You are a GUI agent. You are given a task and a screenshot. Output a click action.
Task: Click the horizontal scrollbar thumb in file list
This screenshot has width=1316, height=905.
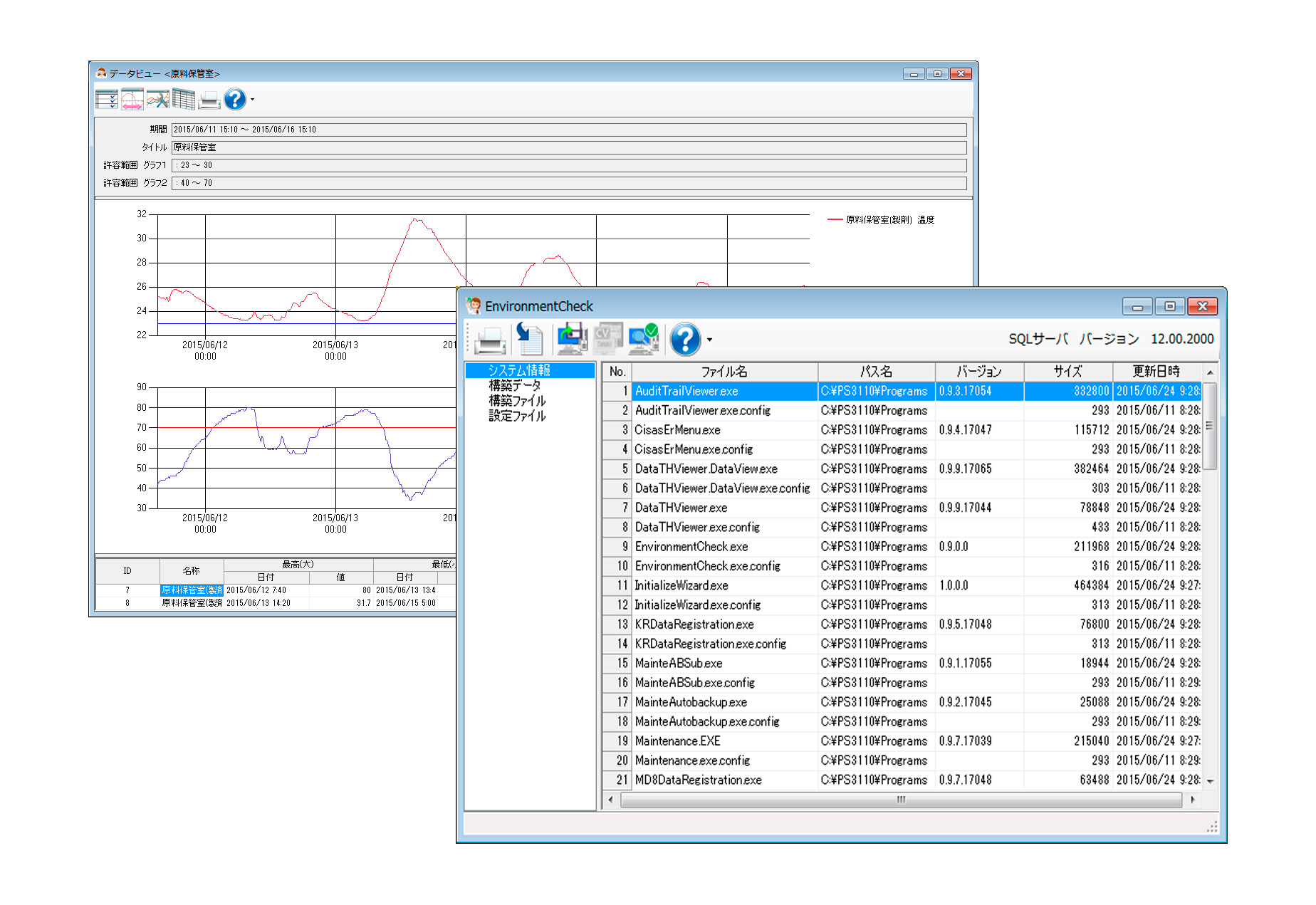point(901,800)
